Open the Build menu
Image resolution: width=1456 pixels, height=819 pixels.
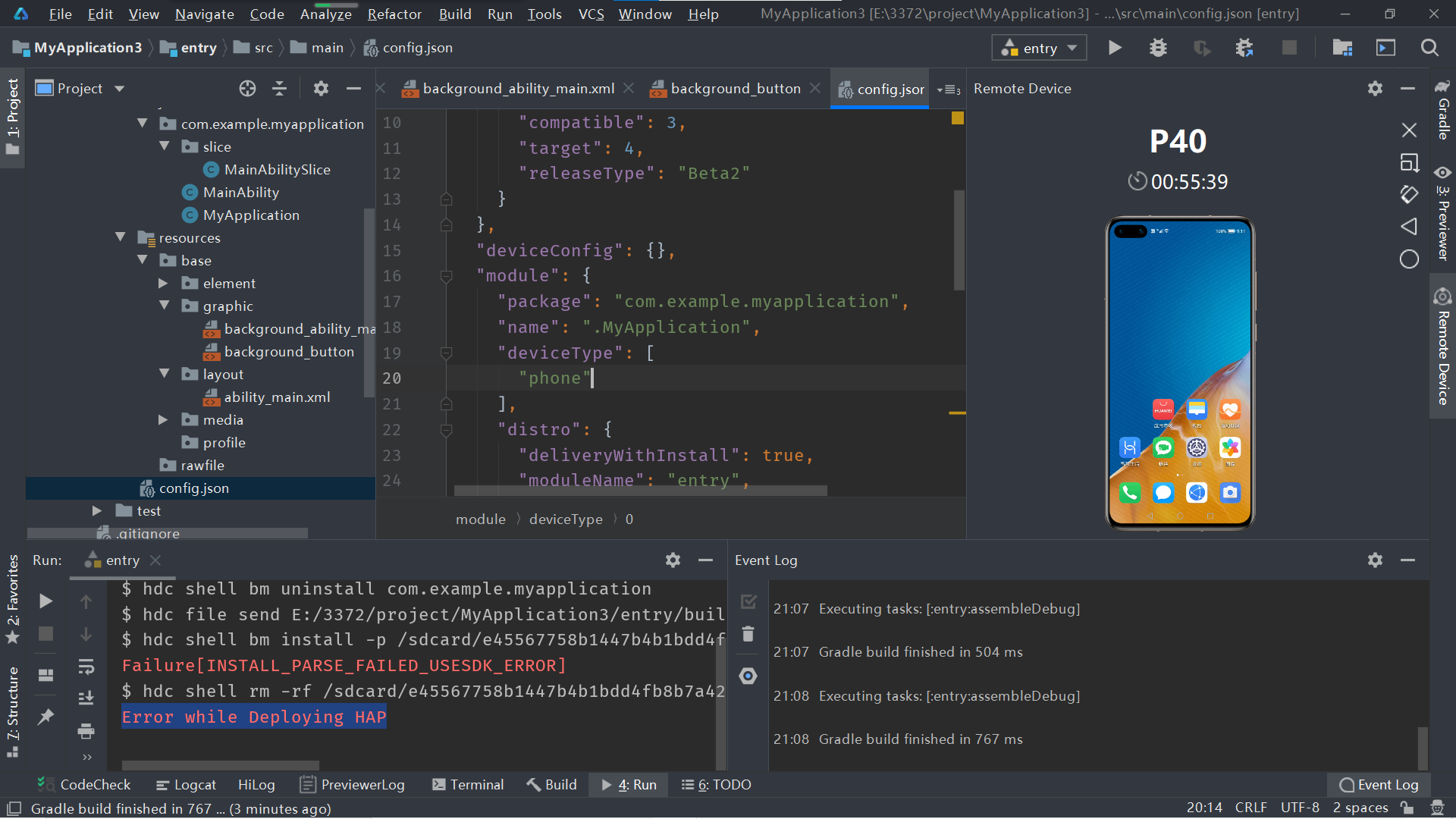[455, 14]
